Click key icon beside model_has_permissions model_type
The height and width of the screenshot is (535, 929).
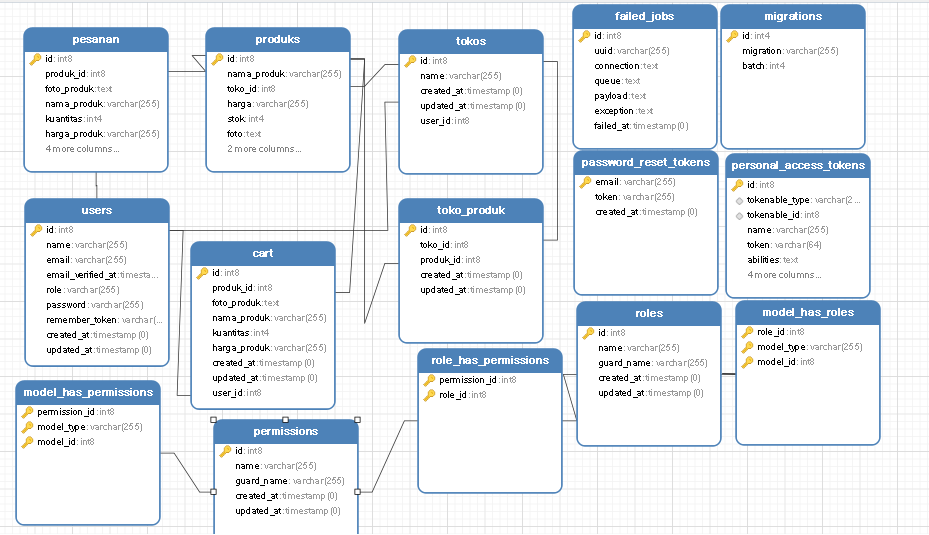(x=27, y=427)
